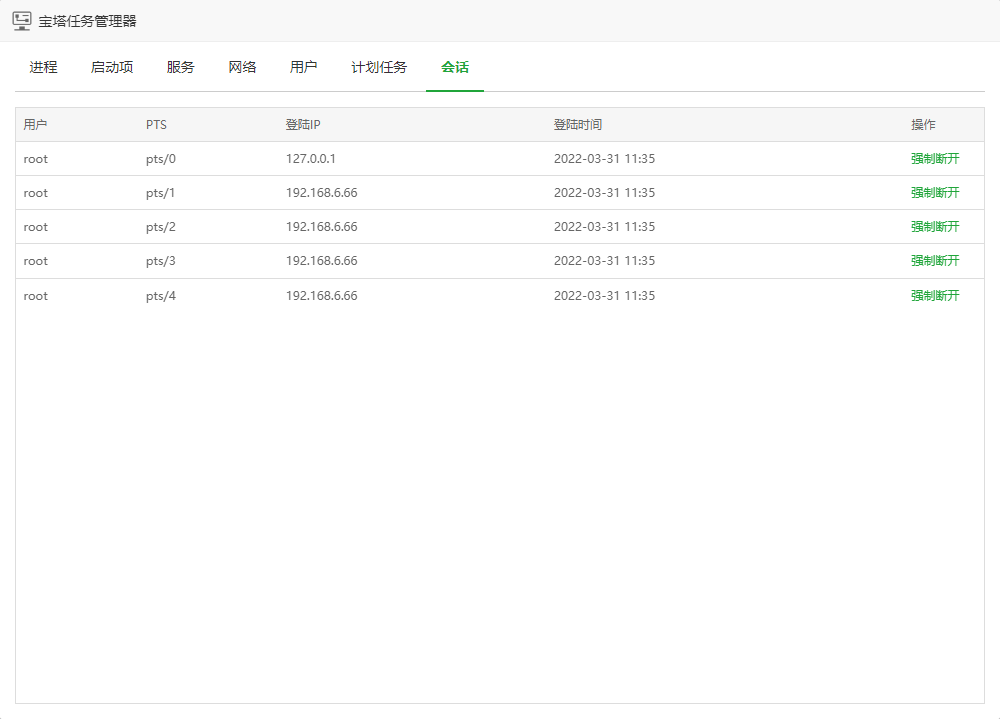This screenshot has height=719, width=1000.
Task: Select the 会话 tab
Action: point(455,68)
